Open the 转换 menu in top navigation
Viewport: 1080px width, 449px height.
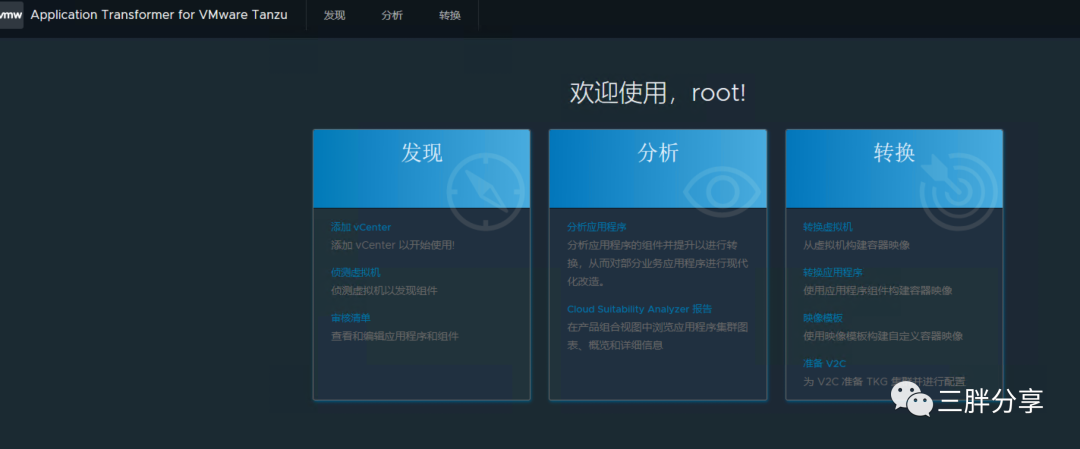pyautogui.click(x=450, y=15)
